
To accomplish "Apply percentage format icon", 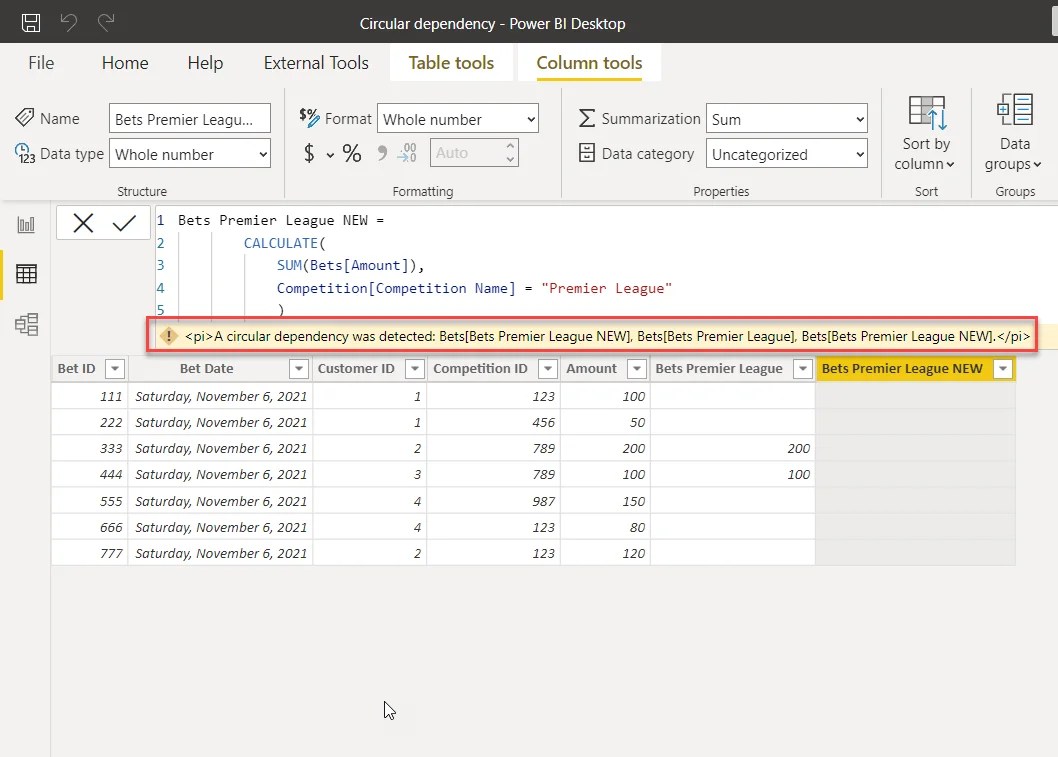I will (x=352, y=153).
